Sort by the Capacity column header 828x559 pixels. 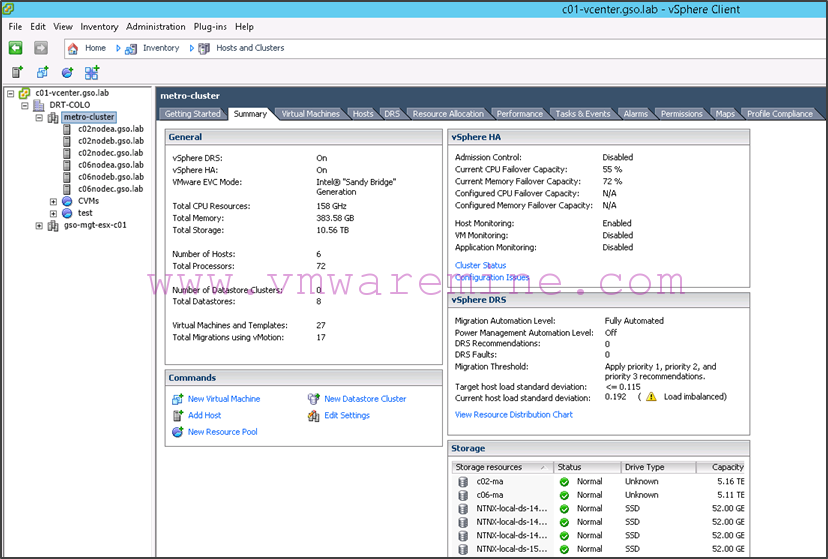pyautogui.click(x=721, y=467)
